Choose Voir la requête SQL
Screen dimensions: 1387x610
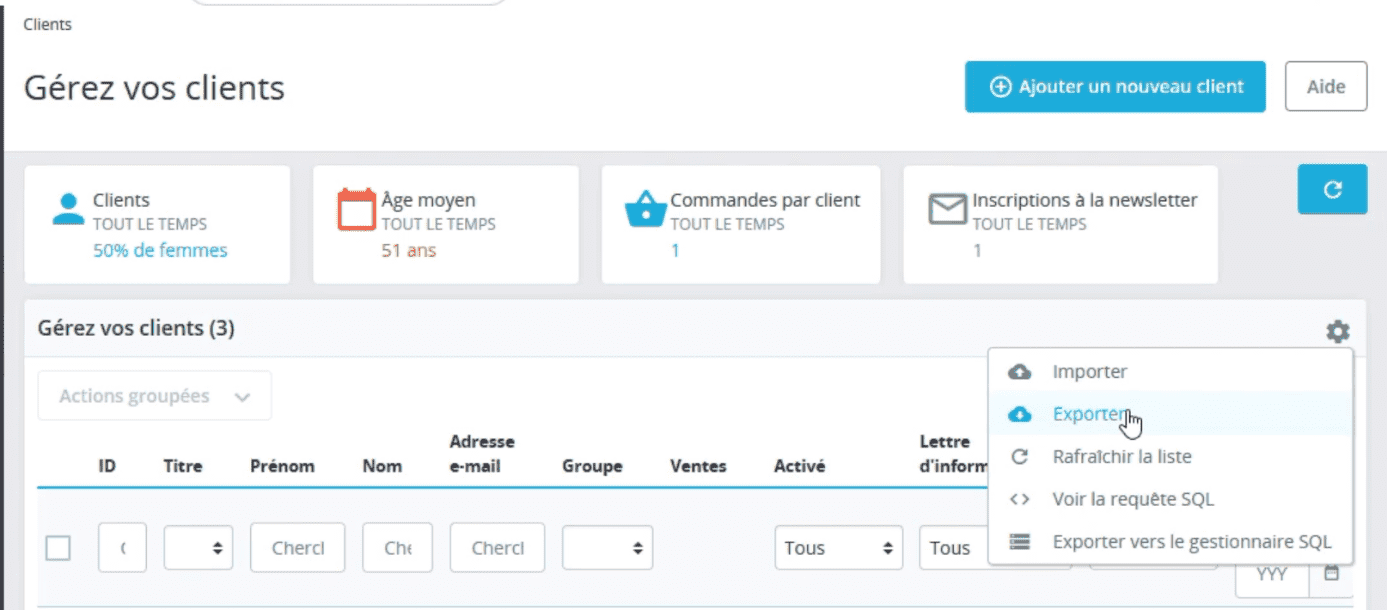(x=1170, y=499)
